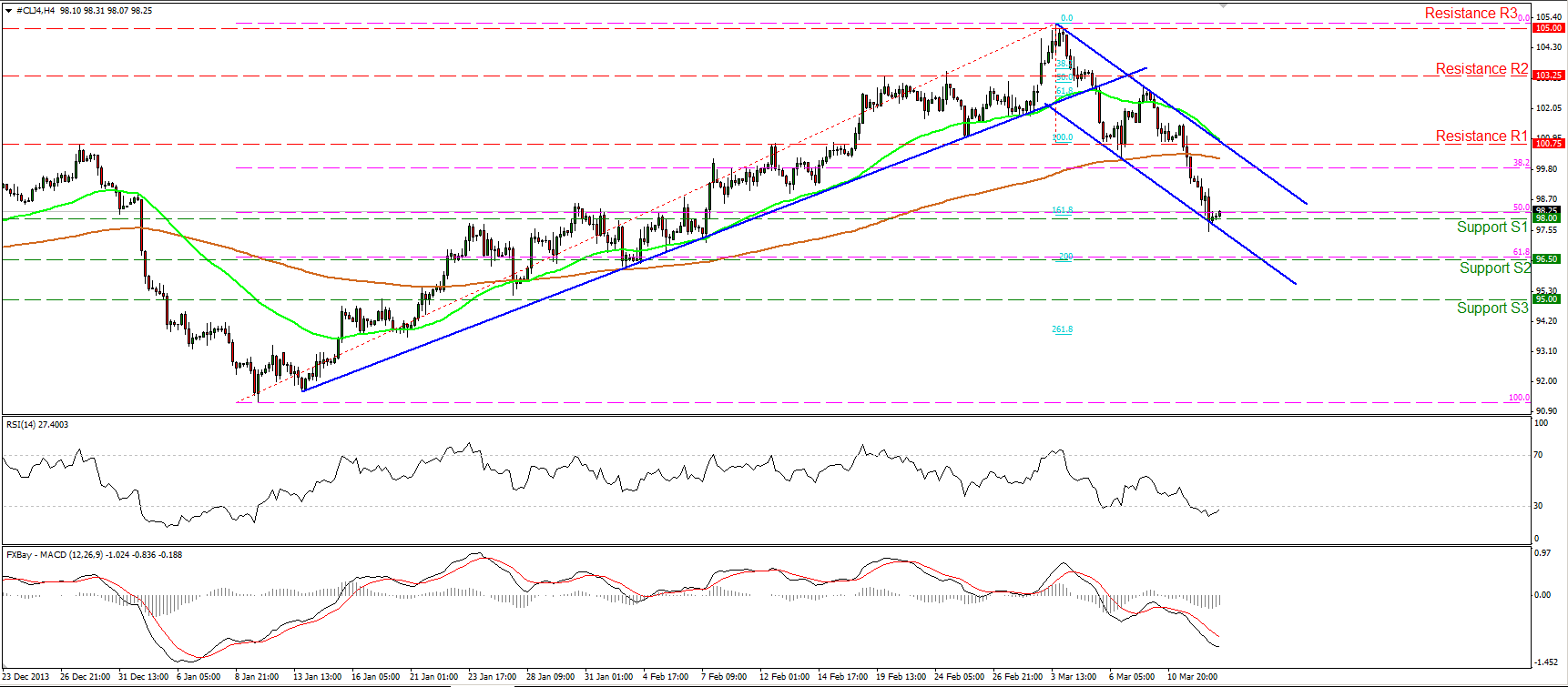Select the red 103.25 price tag
The image size is (1568, 687).
[x=1548, y=76]
